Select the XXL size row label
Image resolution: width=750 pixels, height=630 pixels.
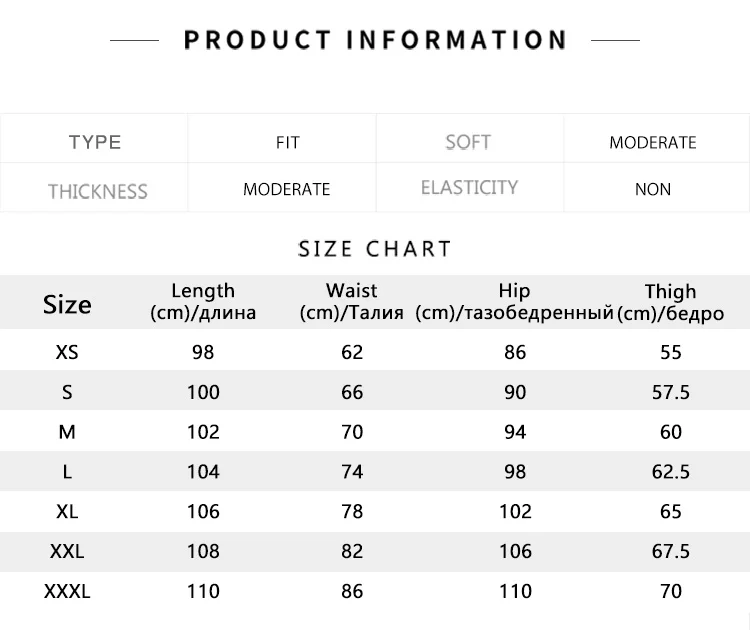(x=67, y=552)
